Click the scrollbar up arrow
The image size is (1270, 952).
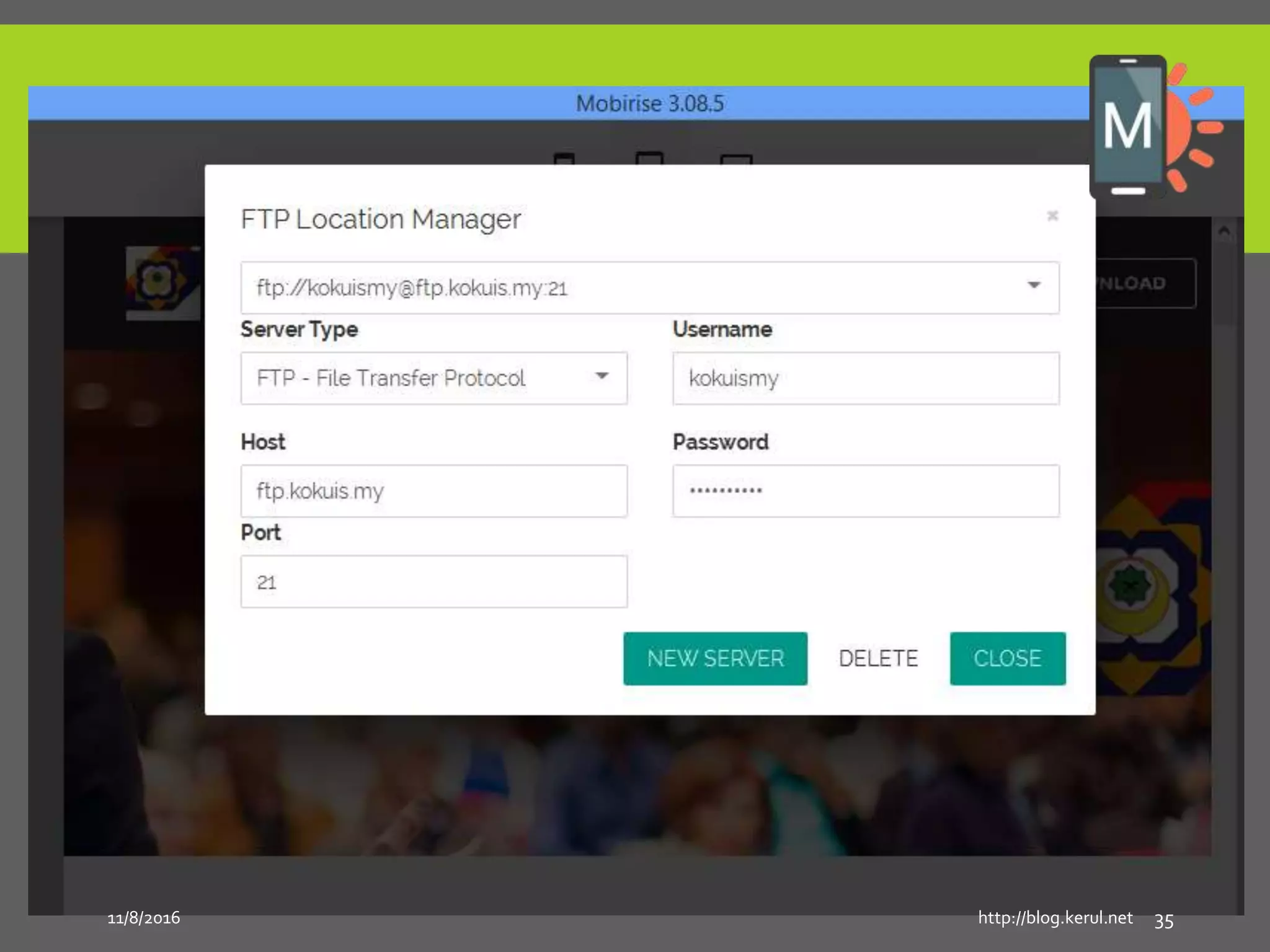tap(1223, 232)
